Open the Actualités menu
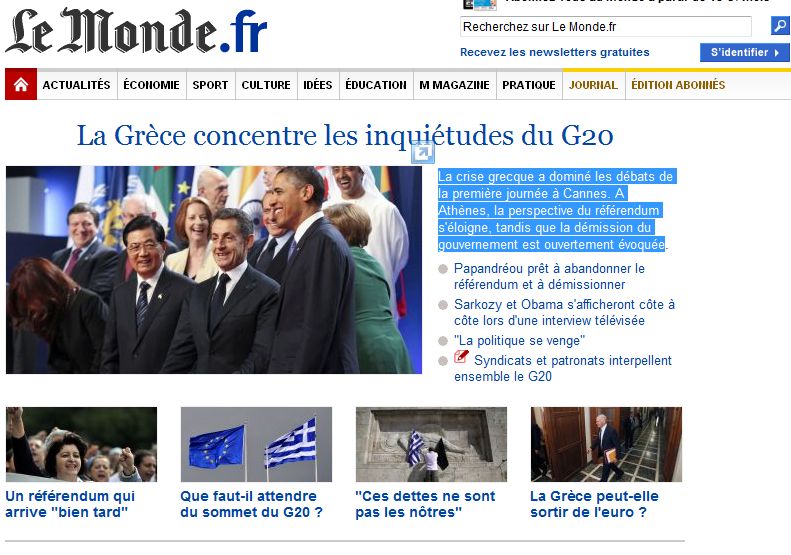Screen dimensions: 791x555 pyautogui.click(x=76, y=85)
